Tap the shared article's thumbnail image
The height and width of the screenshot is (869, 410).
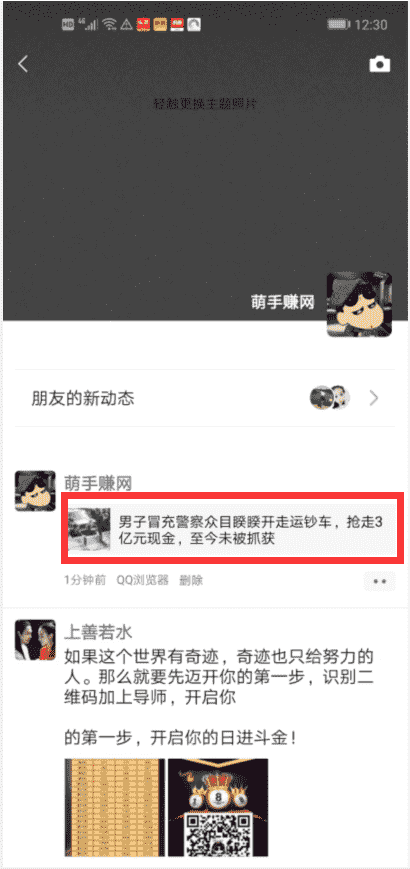coord(89,529)
